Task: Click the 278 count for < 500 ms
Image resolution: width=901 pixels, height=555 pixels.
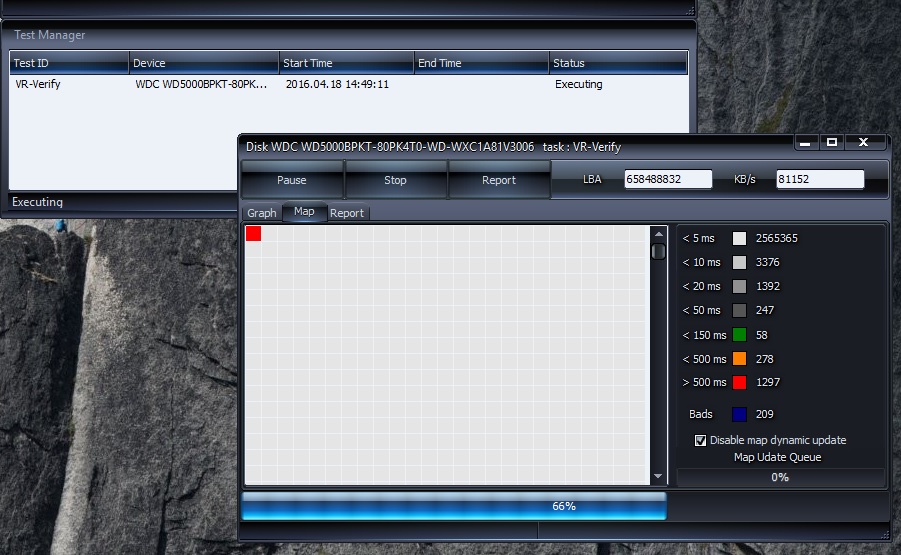Action: click(x=764, y=359)
